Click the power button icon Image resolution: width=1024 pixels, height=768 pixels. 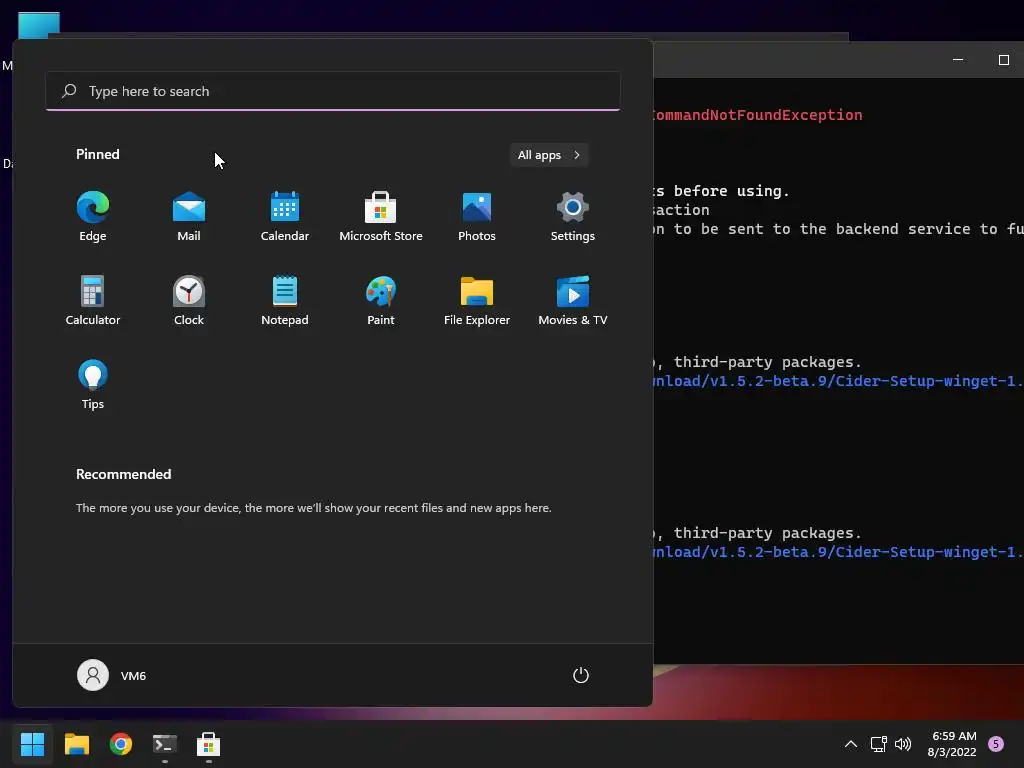pyautogui.click(x=581, y=675)
